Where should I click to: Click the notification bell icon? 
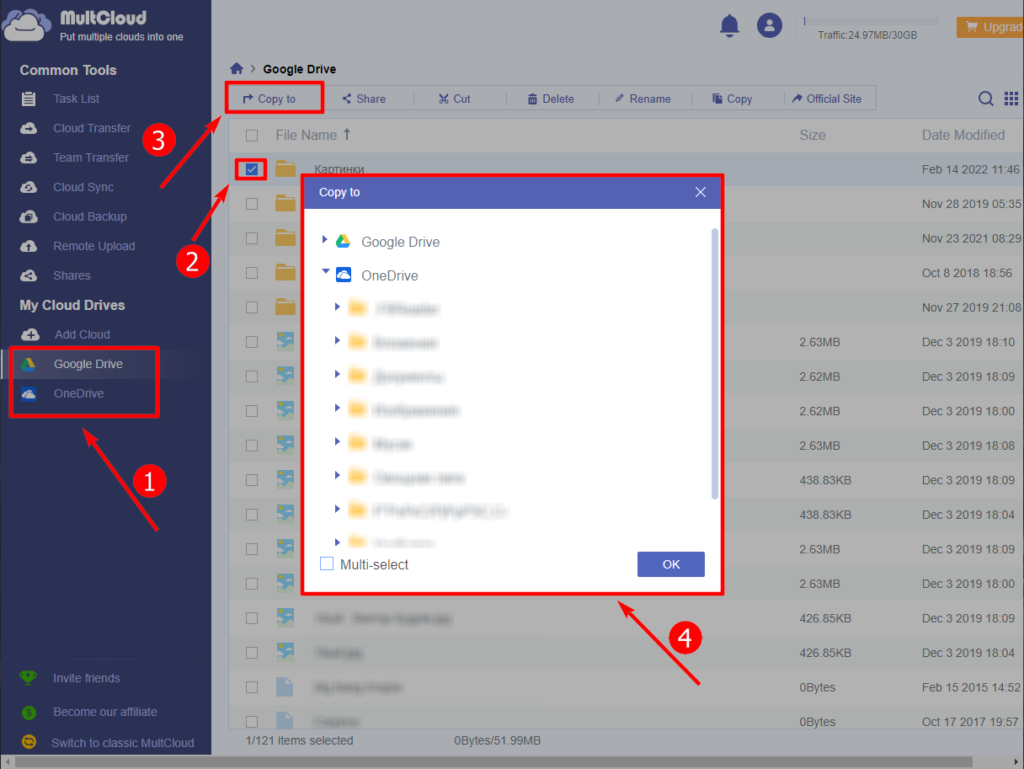(729, 26)
